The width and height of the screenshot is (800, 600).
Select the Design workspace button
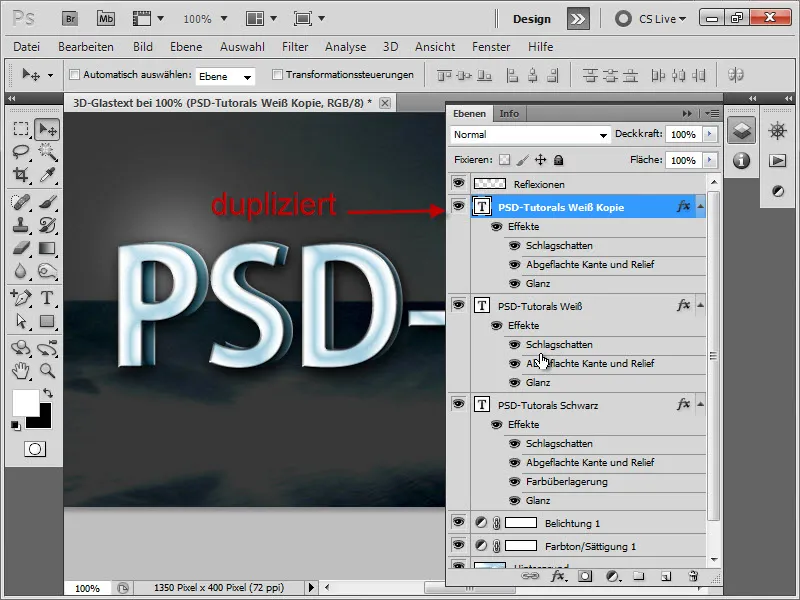pyautogui.click(x=532, y=19)
